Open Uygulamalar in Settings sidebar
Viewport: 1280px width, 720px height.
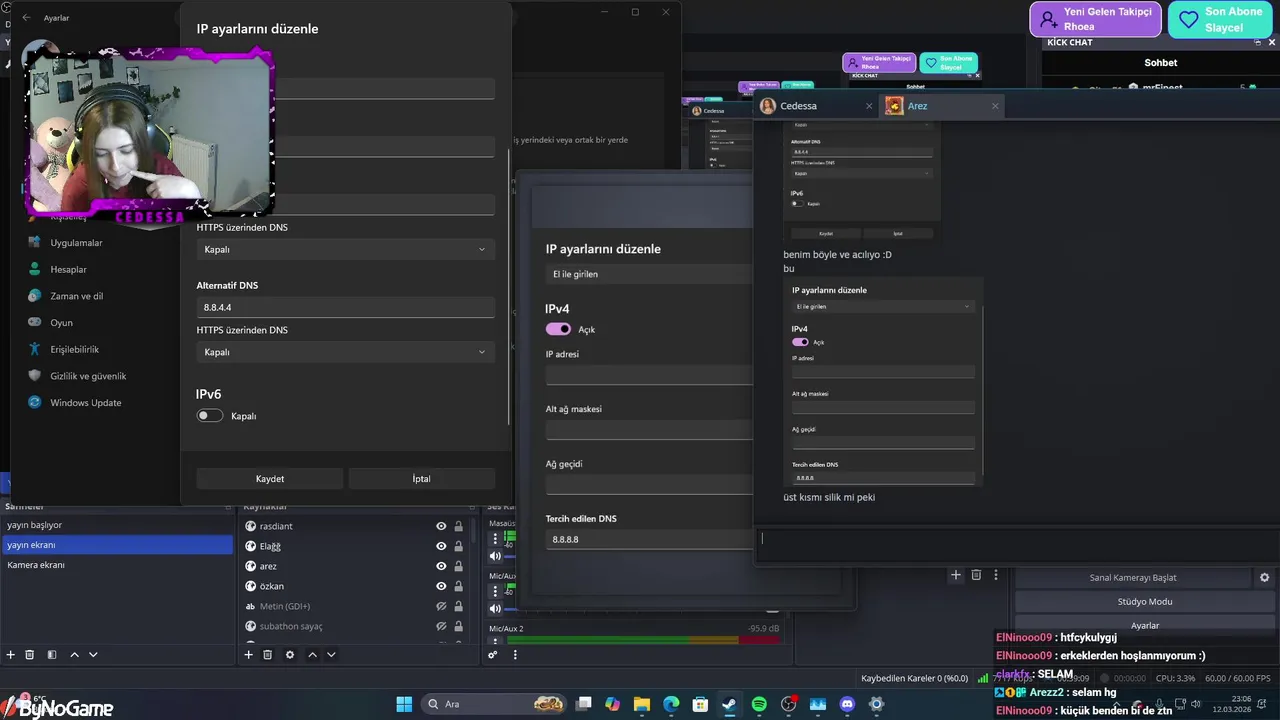tap(76, 243)
